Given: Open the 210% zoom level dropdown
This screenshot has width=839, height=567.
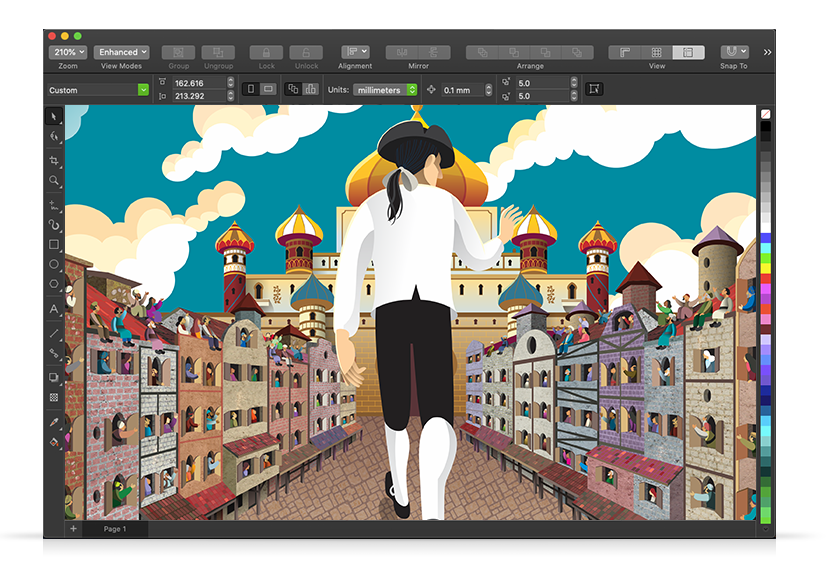Looking at the screenshot, I should (67, 52).
